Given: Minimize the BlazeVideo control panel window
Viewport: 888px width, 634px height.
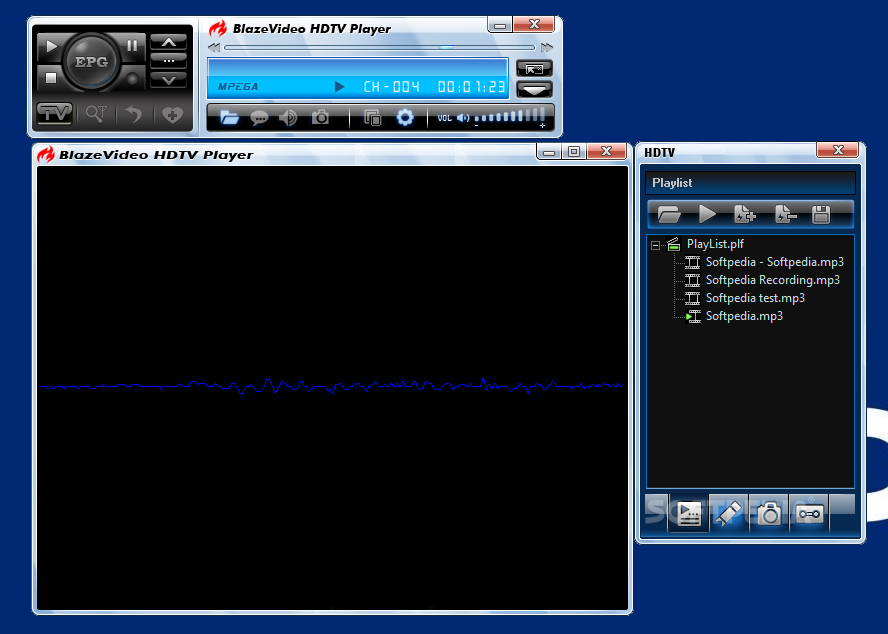Looking at the screenshot, I should tap(500, 25).
